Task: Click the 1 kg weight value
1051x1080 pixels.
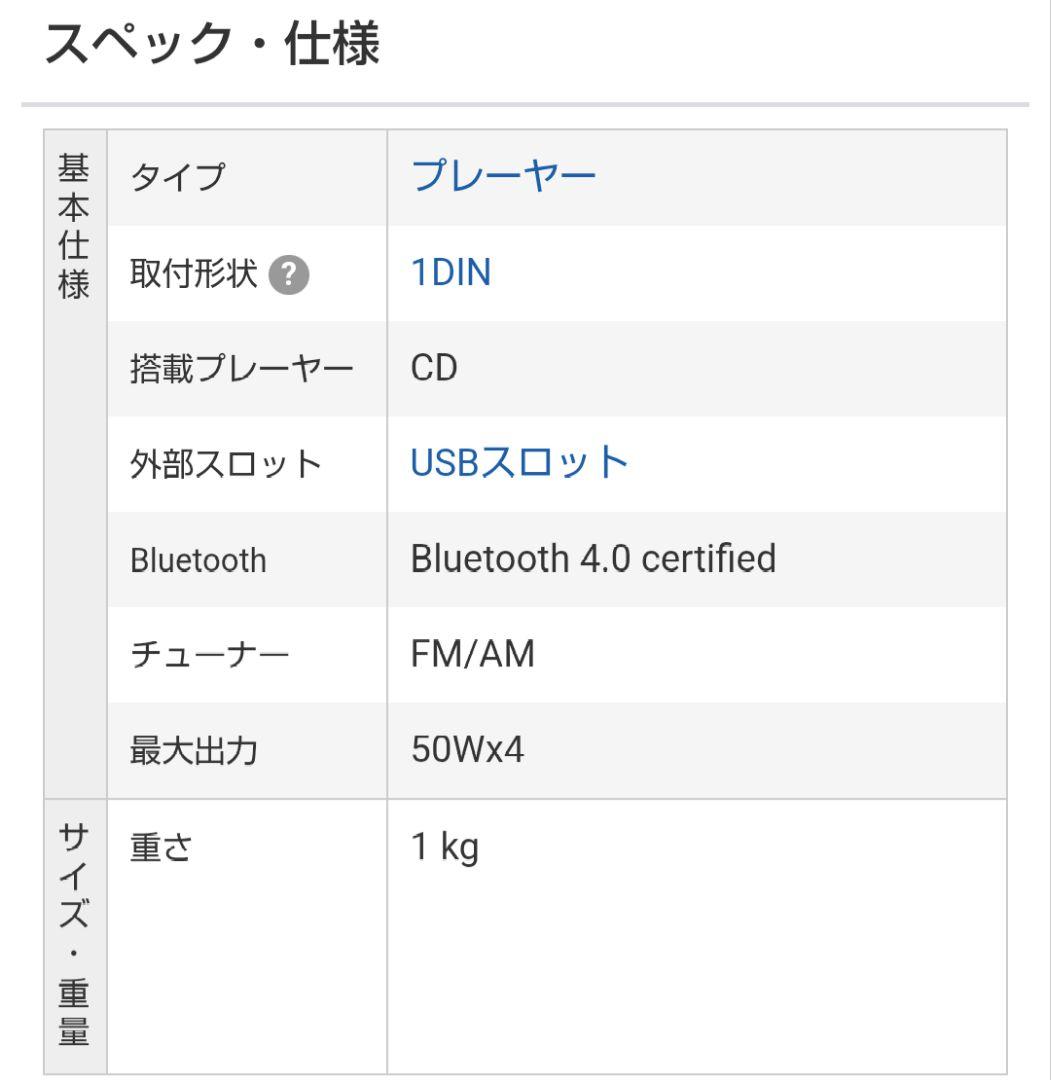Action: tap(445, 848)
